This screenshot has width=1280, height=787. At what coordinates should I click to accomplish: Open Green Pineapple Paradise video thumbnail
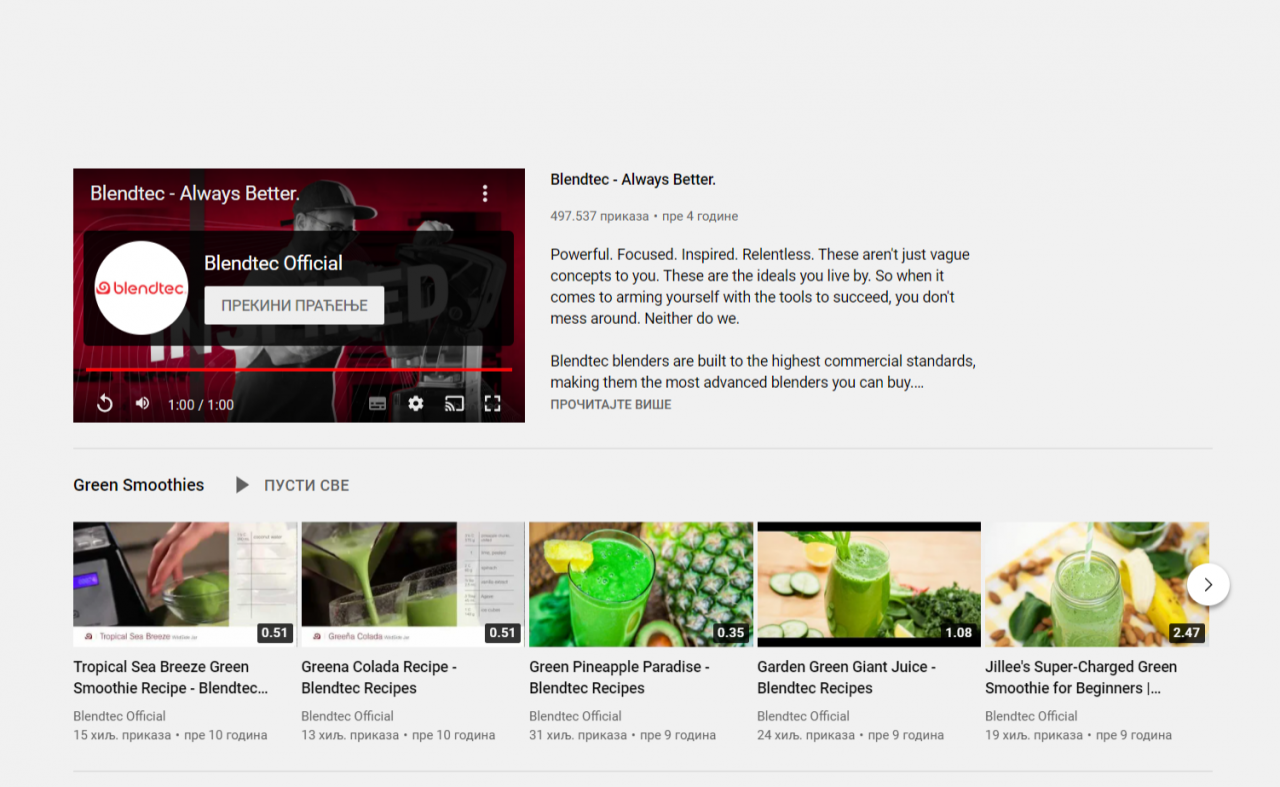coord(641,584)
